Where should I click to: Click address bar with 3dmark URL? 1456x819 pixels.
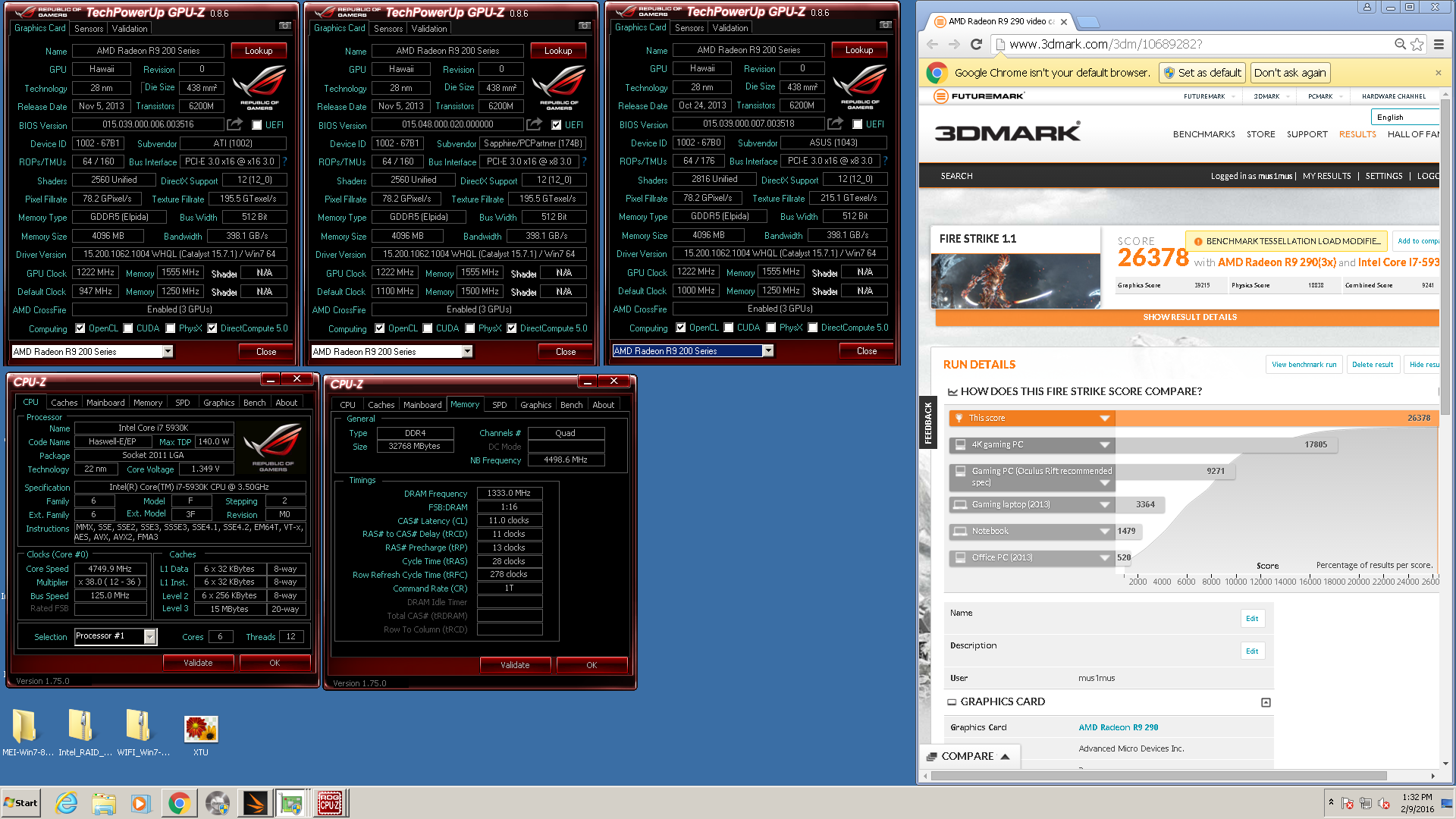[x=1191, y=44]
